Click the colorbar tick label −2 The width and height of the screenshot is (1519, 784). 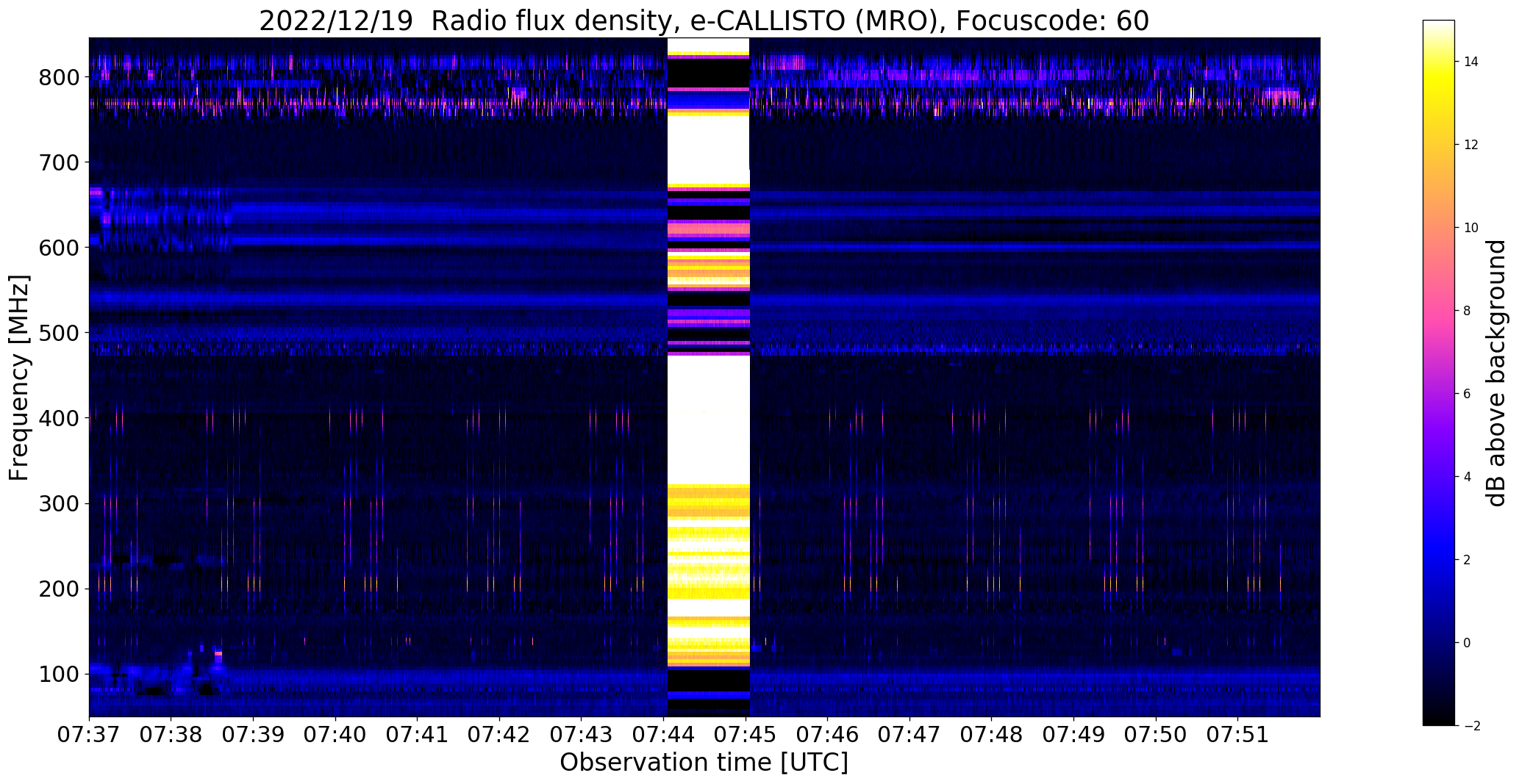pyautogui.click(x=1471, y=726)
